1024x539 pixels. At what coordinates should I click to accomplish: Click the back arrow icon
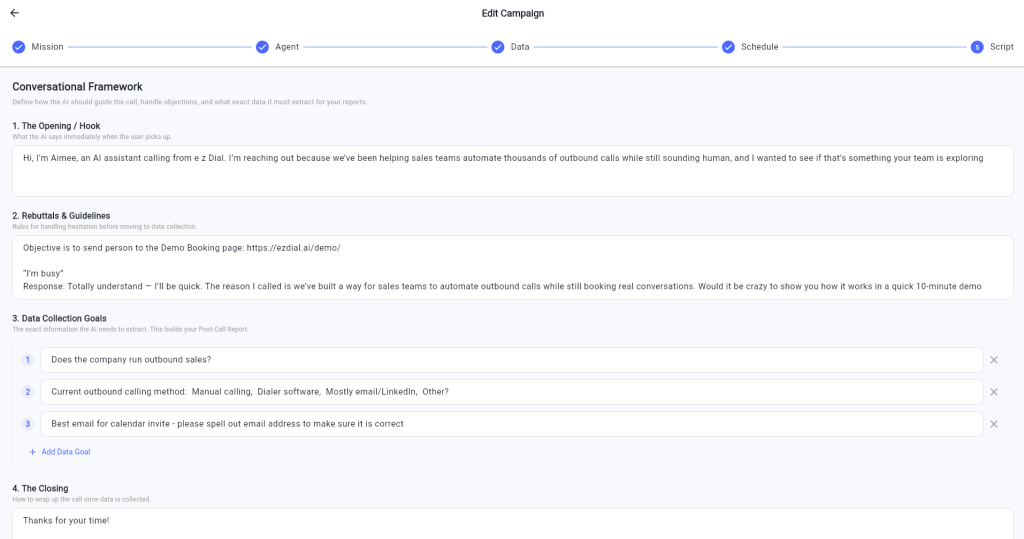pos(14,13)
